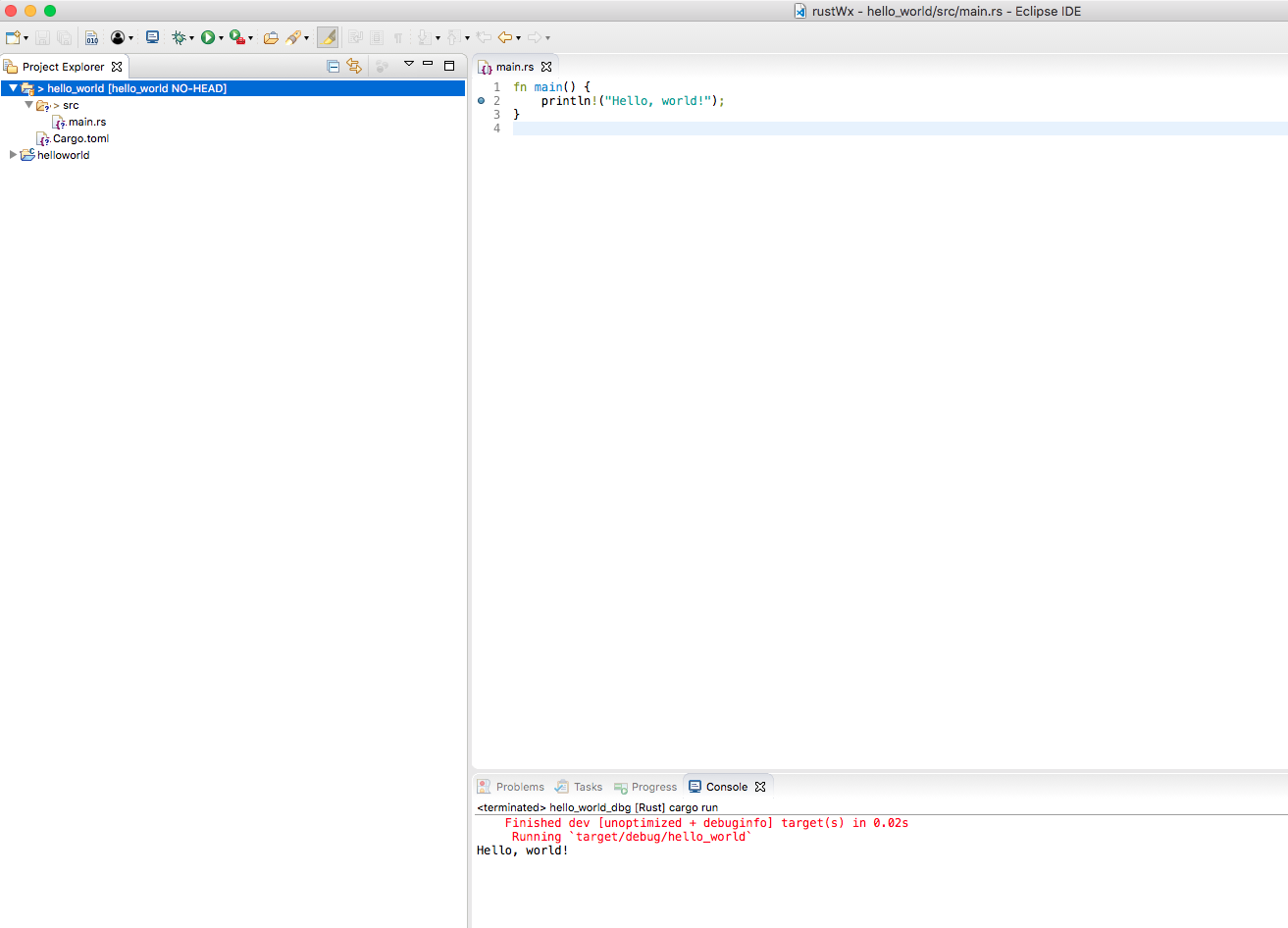
Task: Select the Debug icon in the toolbar
Action: [180, 36]
